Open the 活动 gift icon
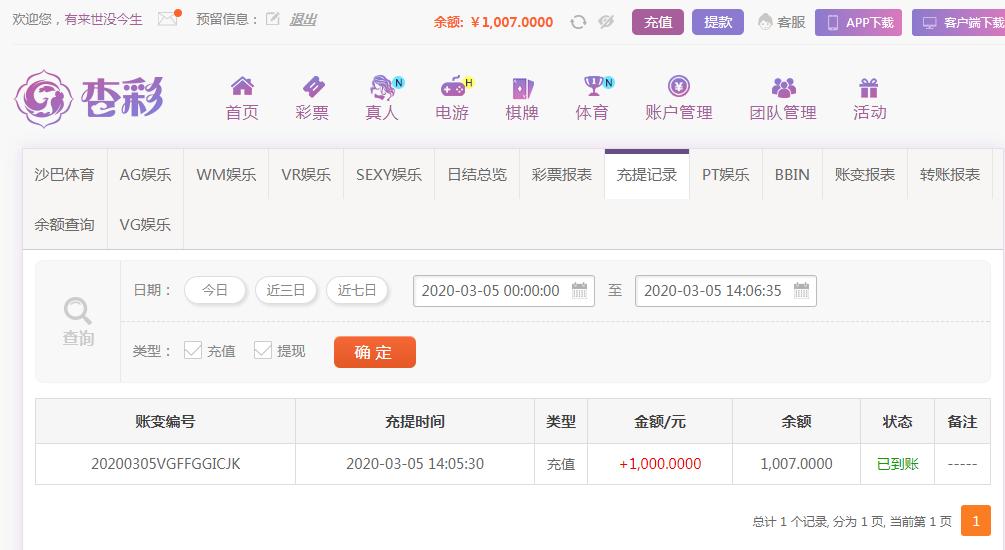1005x550 pixels. (869, 87)
